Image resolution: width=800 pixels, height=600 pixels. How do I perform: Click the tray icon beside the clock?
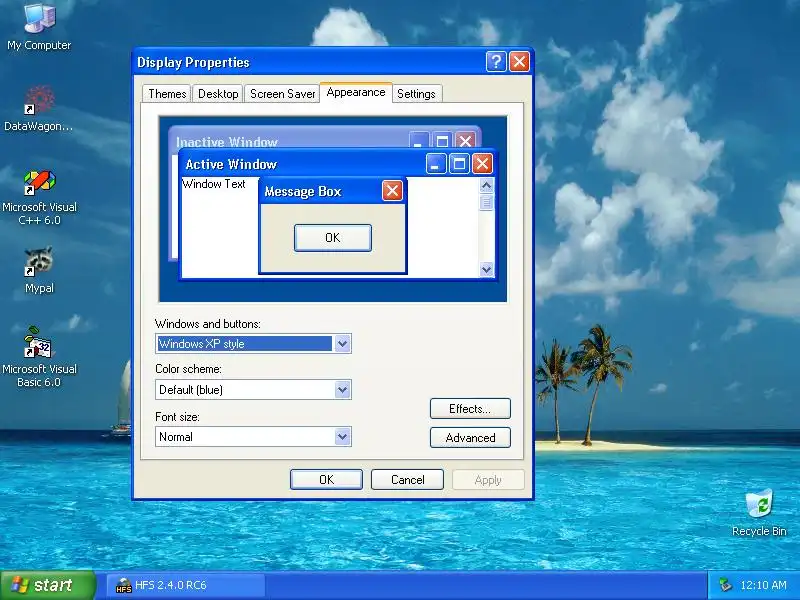click(725, 585)
